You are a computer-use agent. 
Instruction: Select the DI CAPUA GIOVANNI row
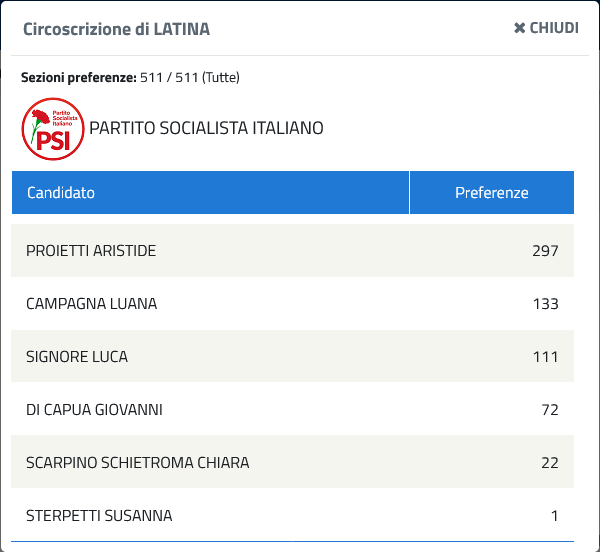tap(292, 409)
